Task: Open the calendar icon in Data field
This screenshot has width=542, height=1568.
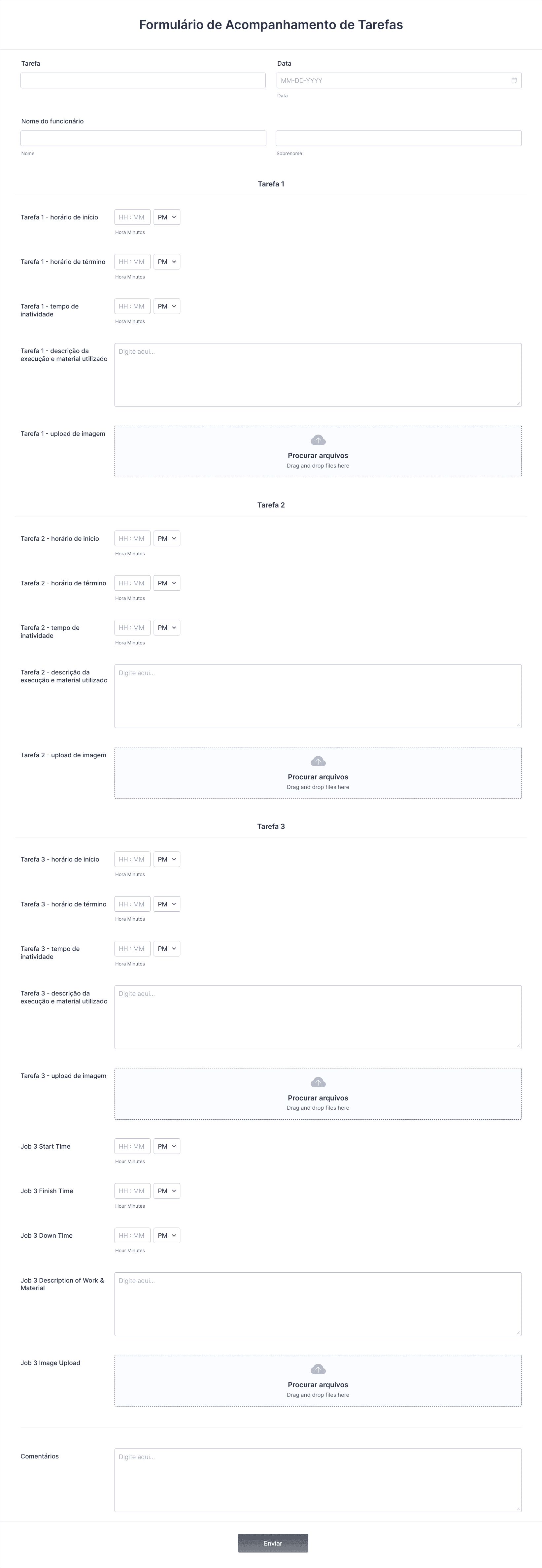Action: pyautogui.click(x=514, y=81)
